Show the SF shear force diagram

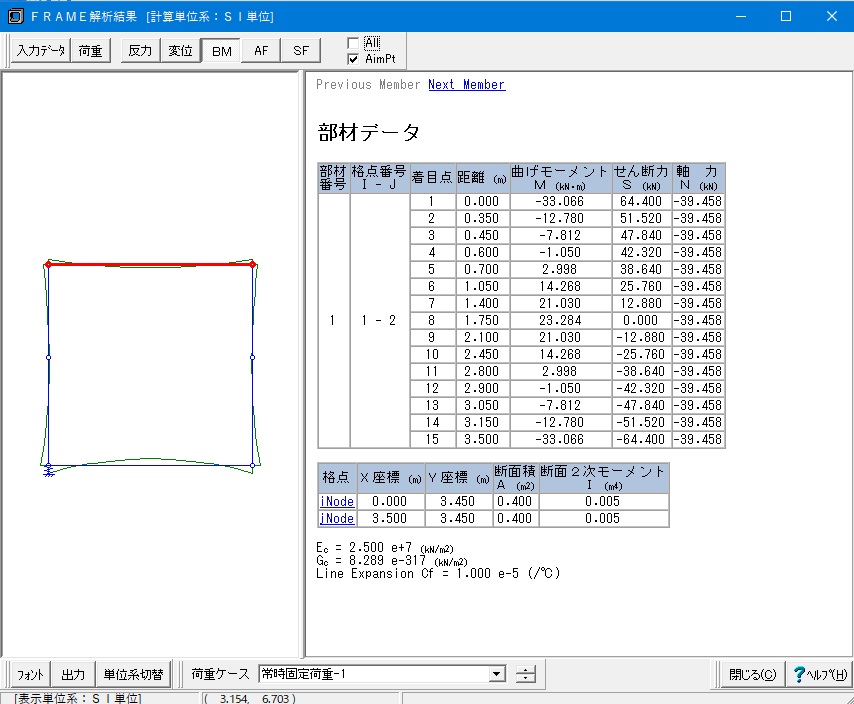(x=300, y=51)
